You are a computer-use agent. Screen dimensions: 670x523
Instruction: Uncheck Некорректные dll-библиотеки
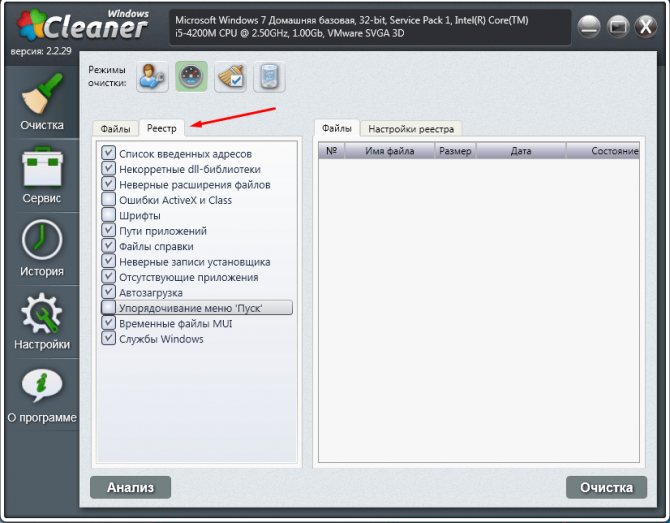[x=109, y=168]
